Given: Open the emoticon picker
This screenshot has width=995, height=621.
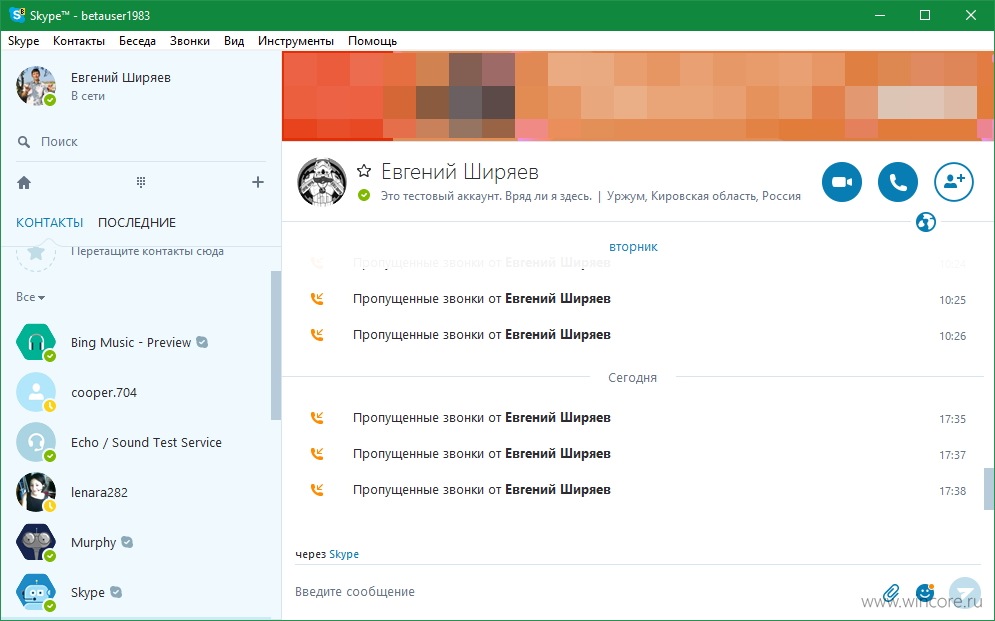Looking at the screenshot, I should [x=925, y=593].
